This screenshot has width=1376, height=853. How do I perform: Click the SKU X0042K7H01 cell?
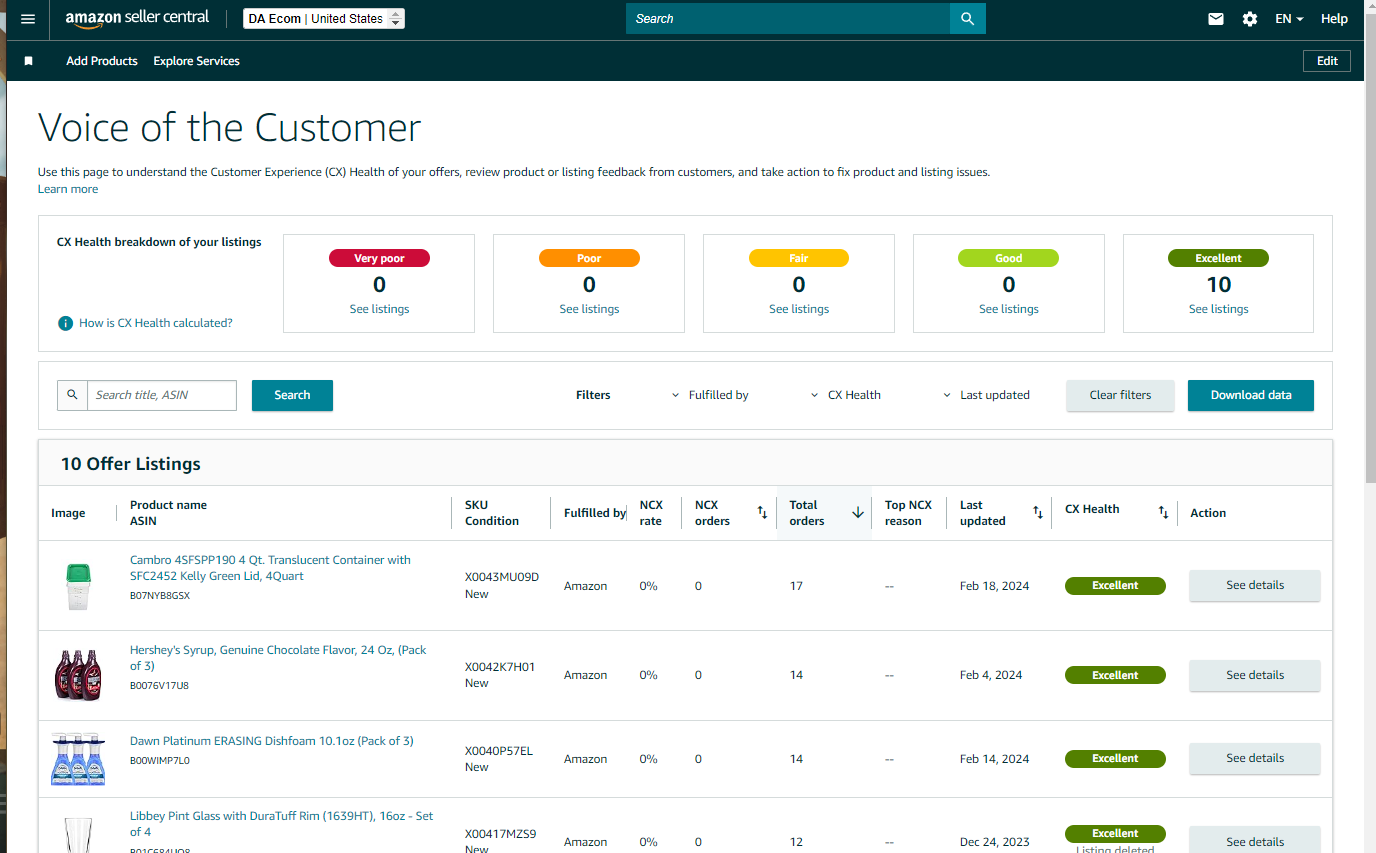[x=500, y=667]
